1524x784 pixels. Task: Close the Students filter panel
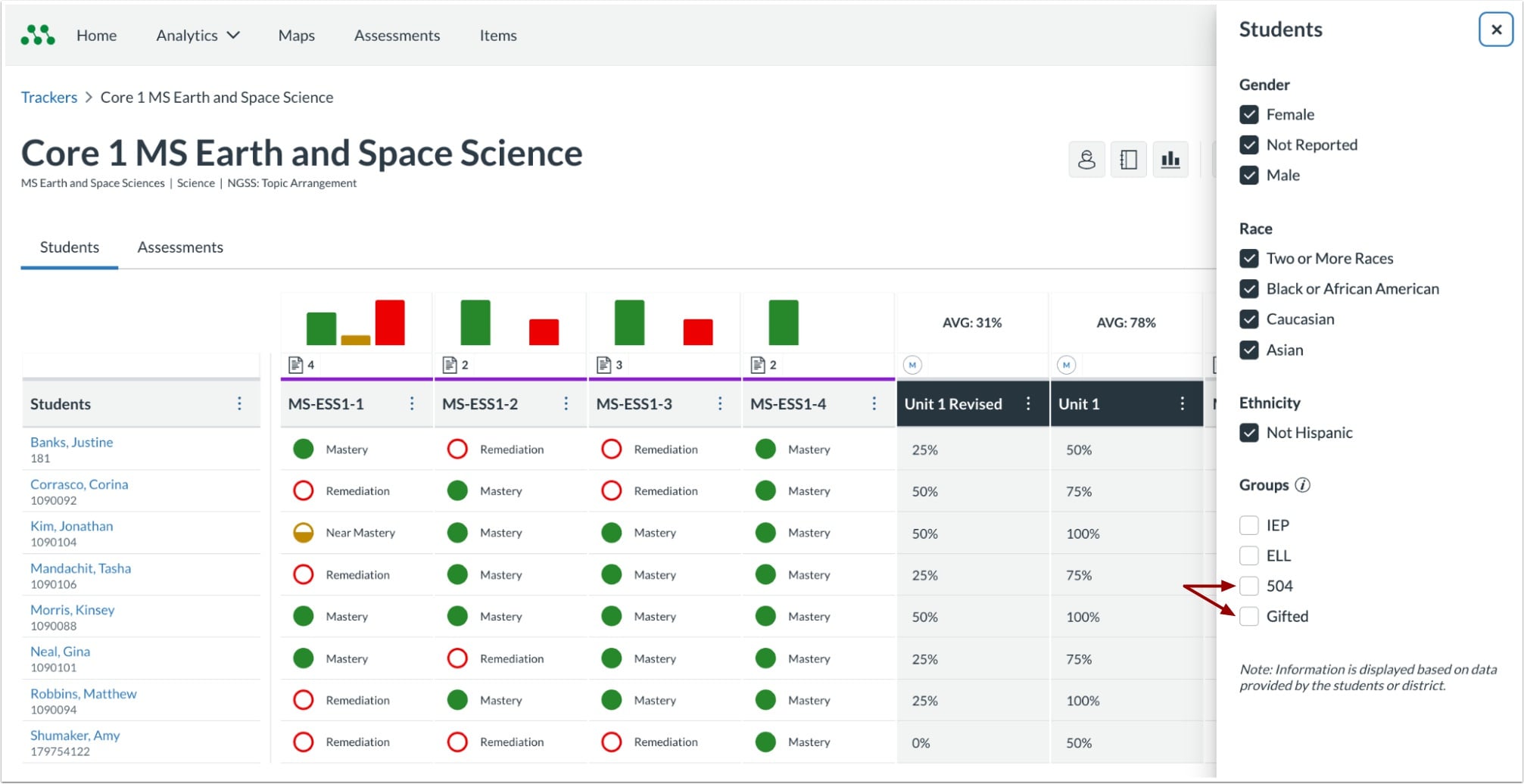1496,30
